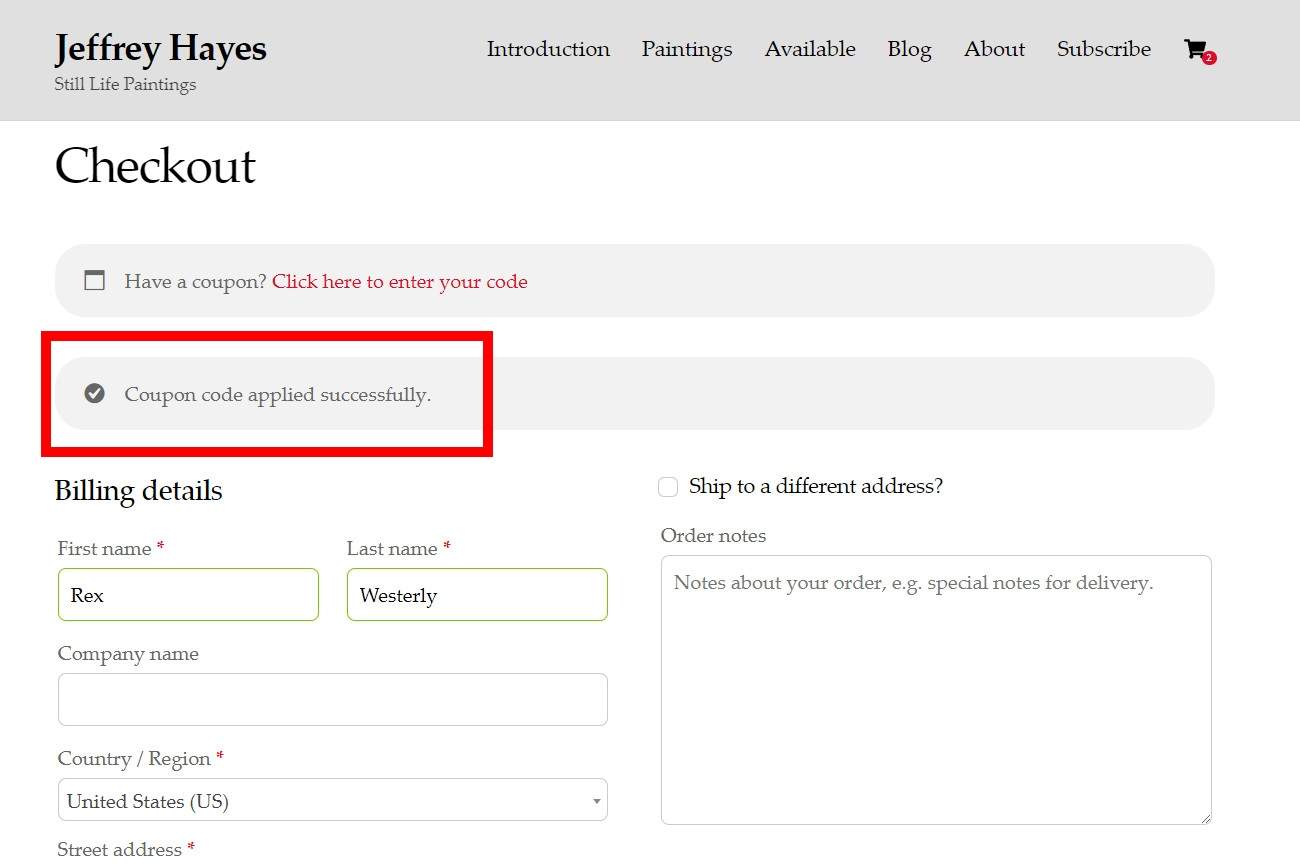Select Subscribe in the navigation
Image resolution: width=1300 pixels, height=864 pixels.
click(1103, 49)
